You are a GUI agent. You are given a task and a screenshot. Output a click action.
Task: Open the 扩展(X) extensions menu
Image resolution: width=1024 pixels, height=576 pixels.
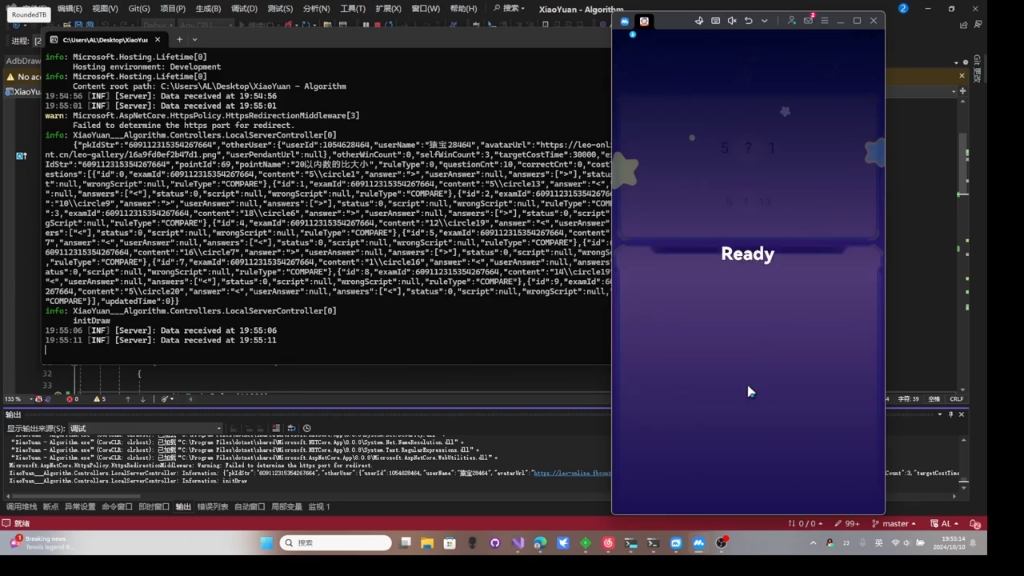point(388,8)
